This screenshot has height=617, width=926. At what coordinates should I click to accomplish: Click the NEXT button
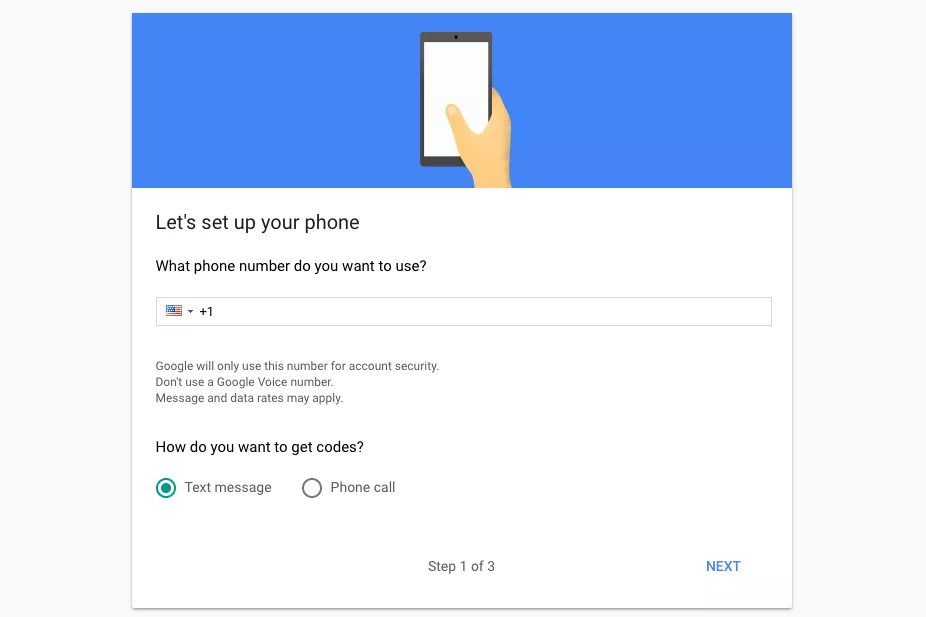pos(723,566)
